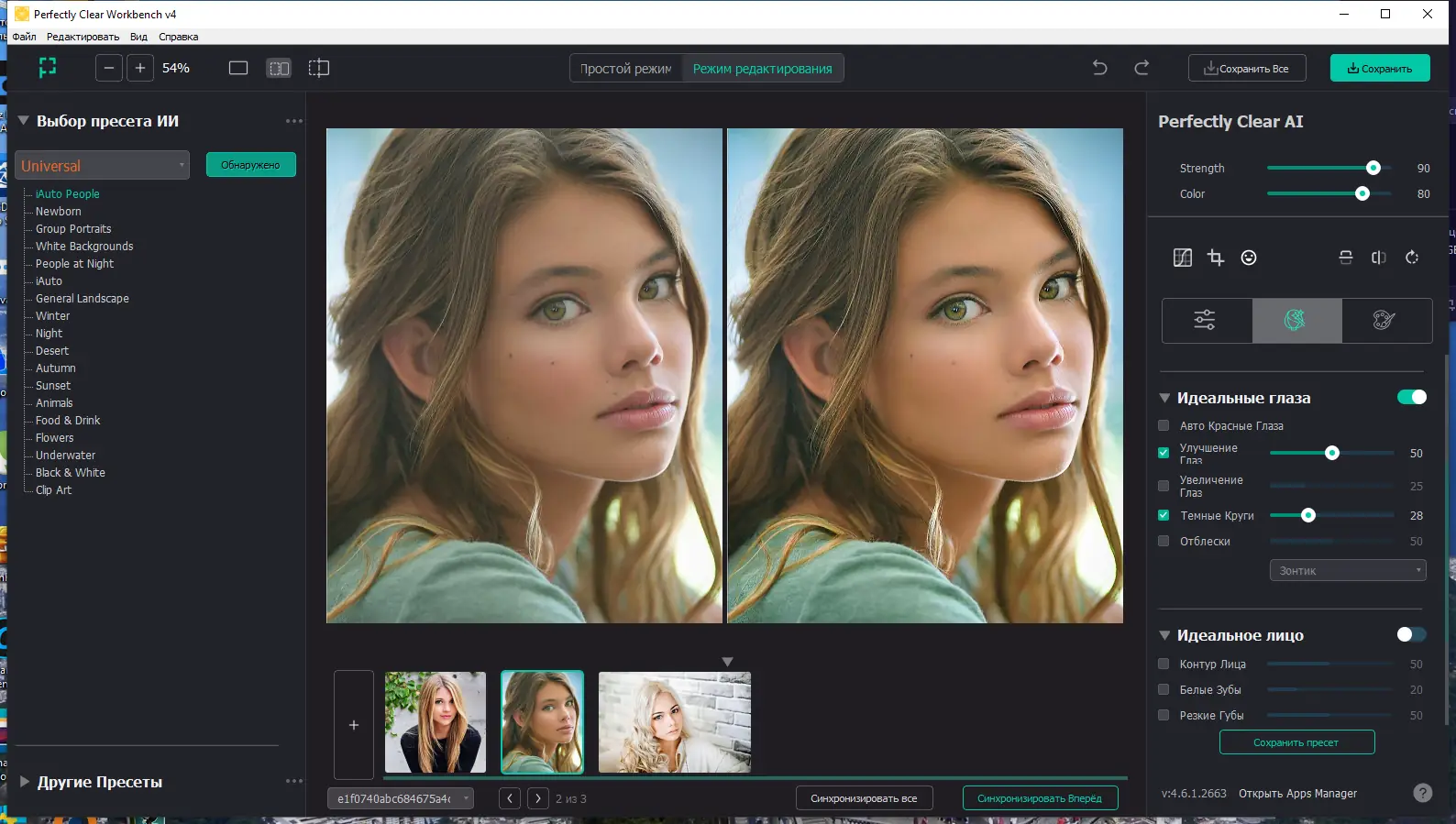The width and height of the screenshot is (1456, 824).
Task: Switch to single image view
Action: (238, 68)
